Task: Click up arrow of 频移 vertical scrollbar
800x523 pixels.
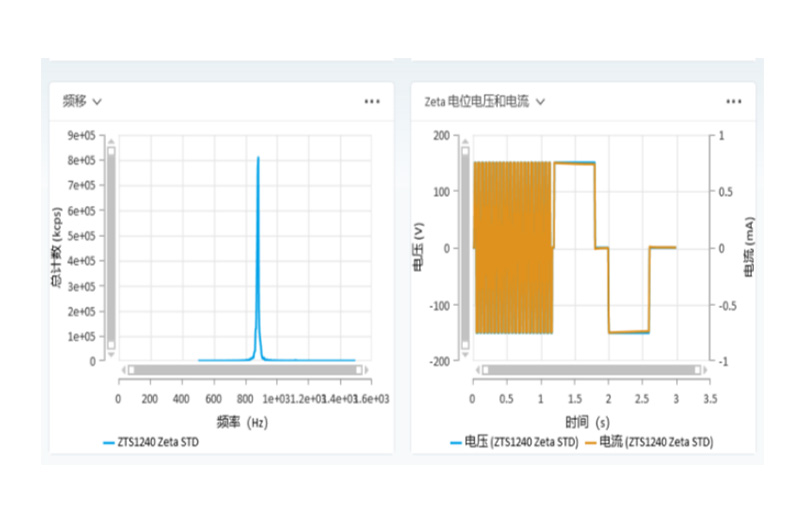Action: point(111,141)
